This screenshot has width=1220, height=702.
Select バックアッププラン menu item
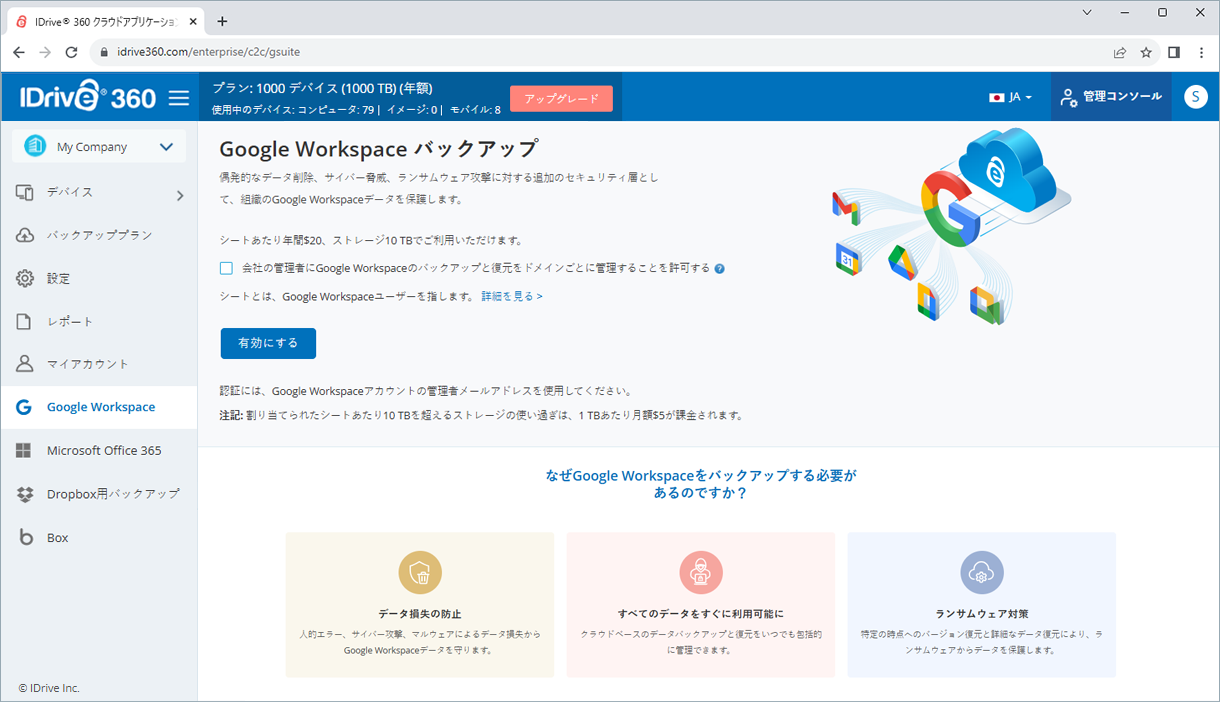coord(99,235)
